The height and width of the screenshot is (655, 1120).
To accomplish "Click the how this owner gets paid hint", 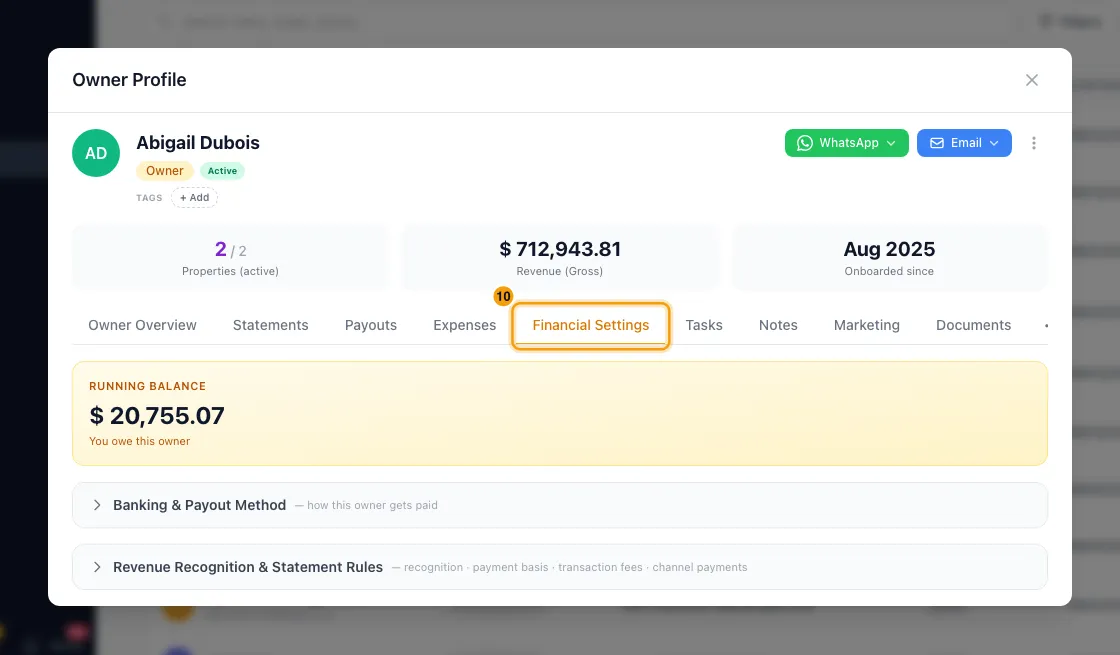I will coord(372,505).
